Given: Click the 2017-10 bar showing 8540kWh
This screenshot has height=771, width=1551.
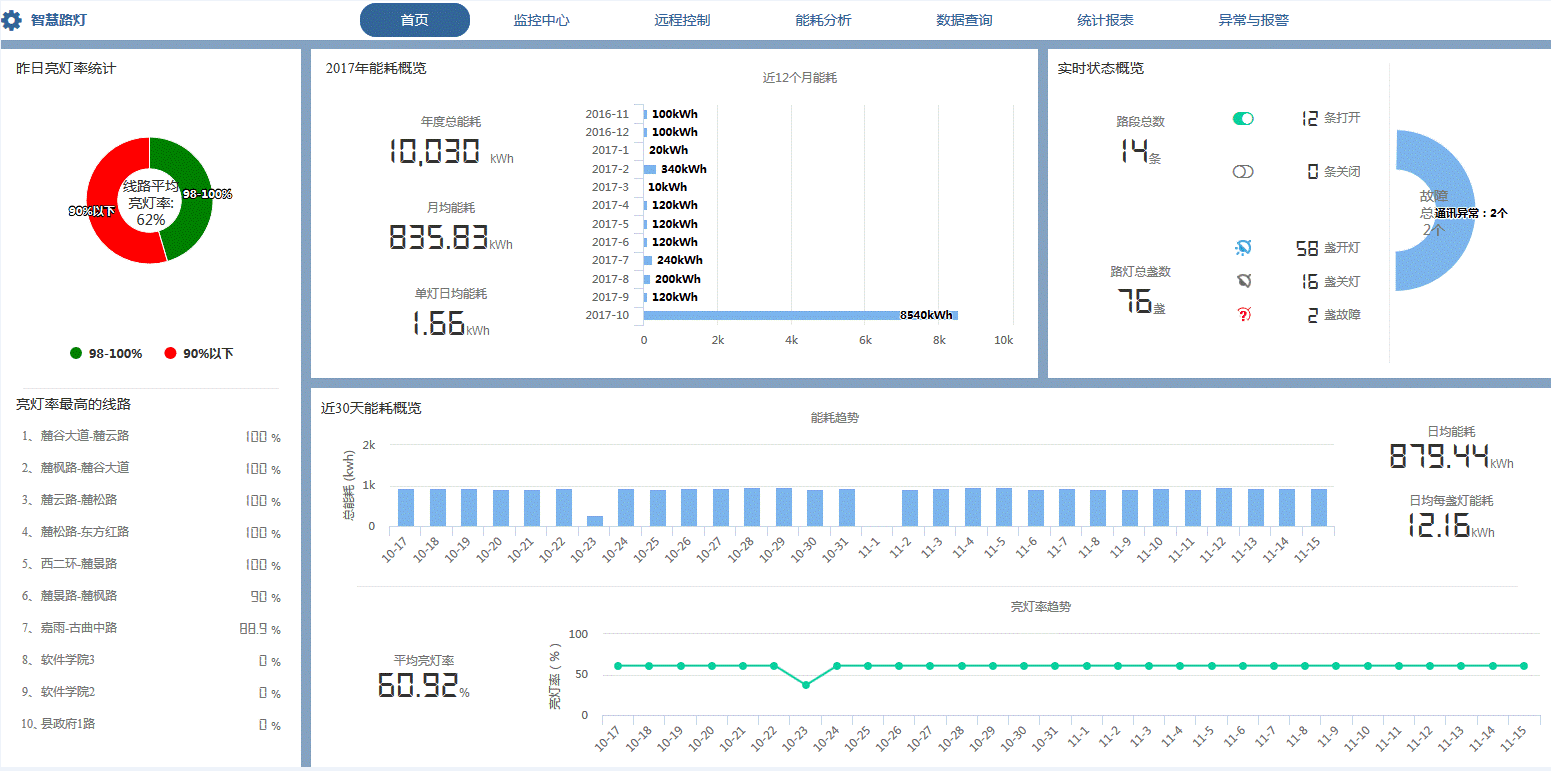Looking at the screenshot, I should click(x=800, y=315).
